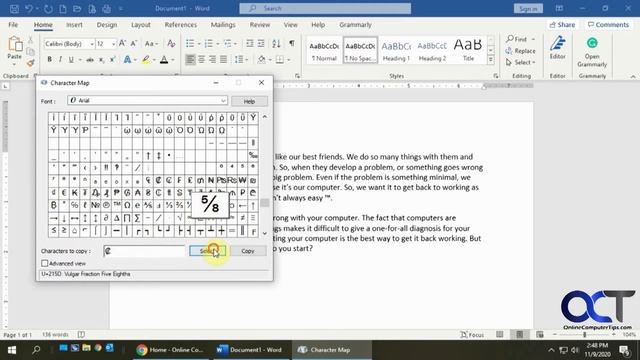
Task: Click the Copy button in Character Map
Action: pyautogui.click(x=248, y=251)
